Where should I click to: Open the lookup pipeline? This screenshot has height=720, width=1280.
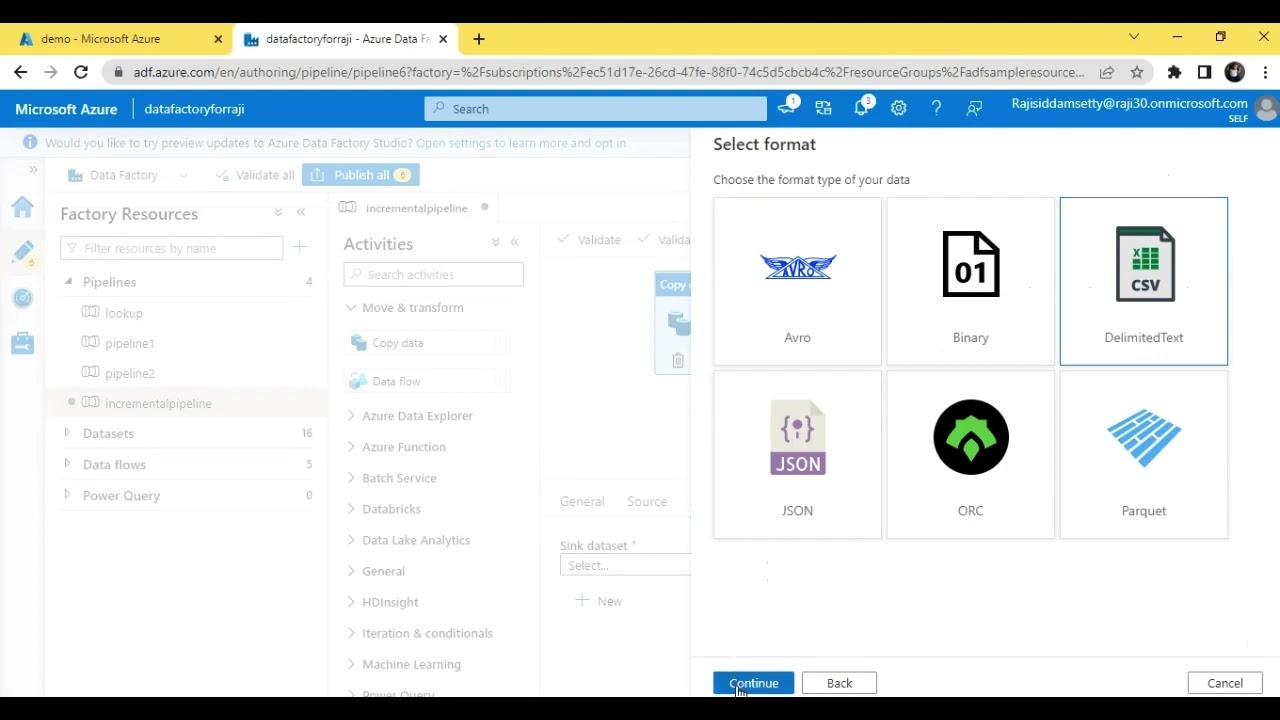click(x=124, y=313)
